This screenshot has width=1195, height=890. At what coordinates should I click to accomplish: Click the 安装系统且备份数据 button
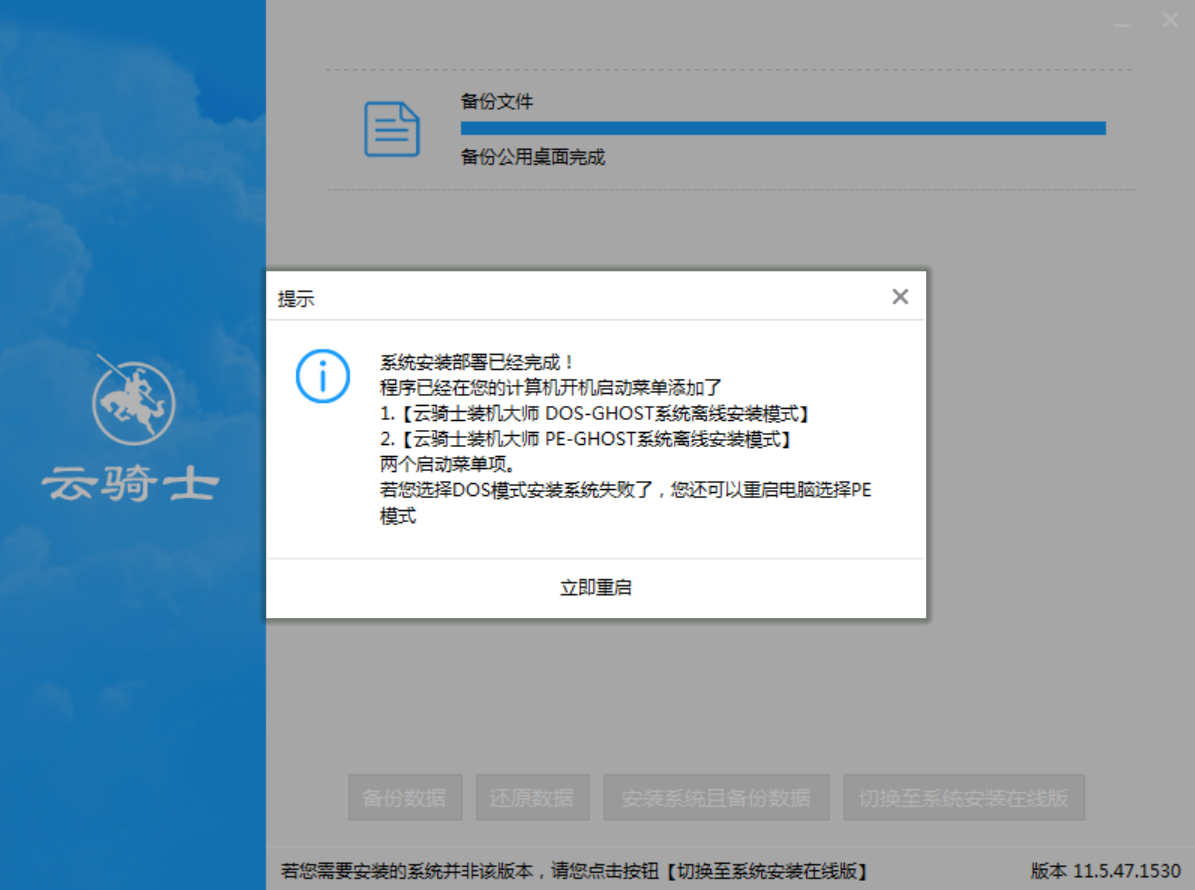(716, 798)
